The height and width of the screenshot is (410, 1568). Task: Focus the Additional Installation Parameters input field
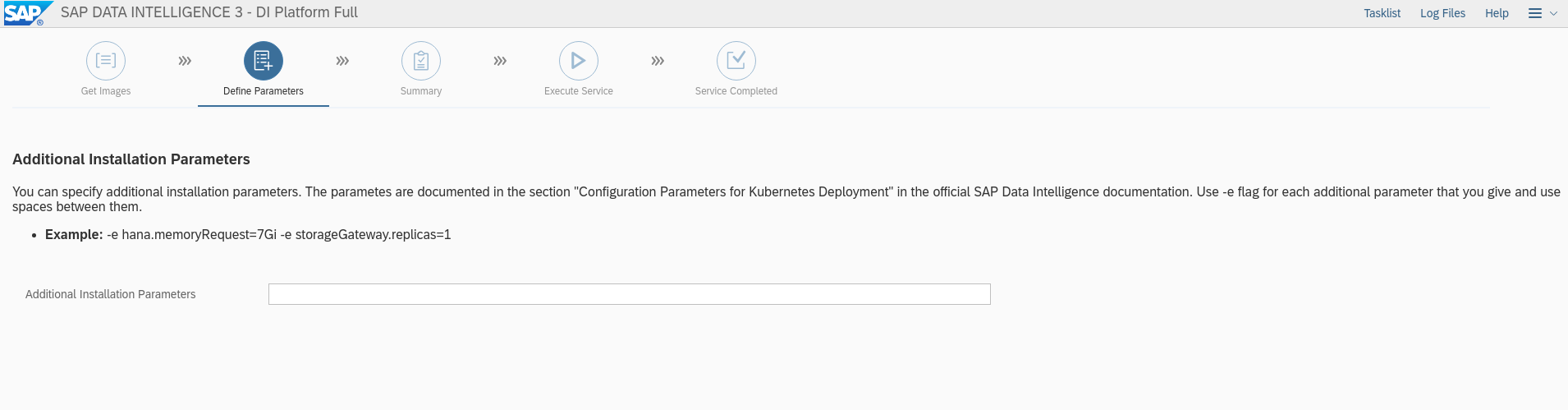point(630,294)
